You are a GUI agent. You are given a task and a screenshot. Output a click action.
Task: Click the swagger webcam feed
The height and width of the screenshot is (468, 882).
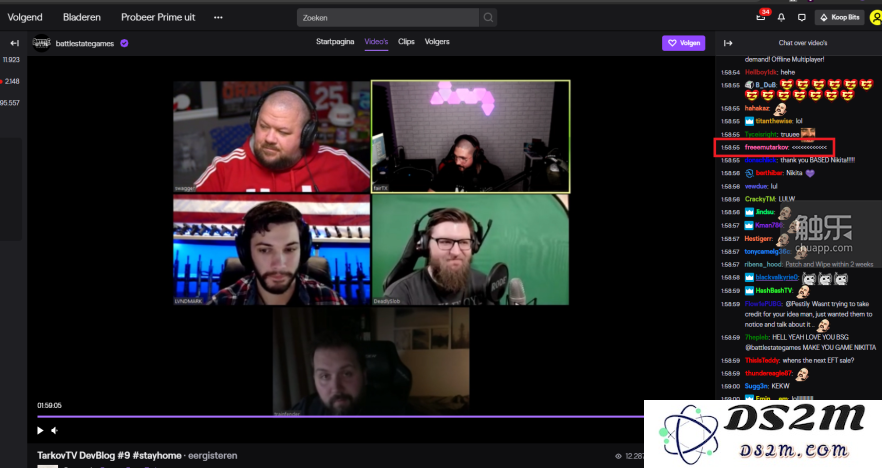272,137
